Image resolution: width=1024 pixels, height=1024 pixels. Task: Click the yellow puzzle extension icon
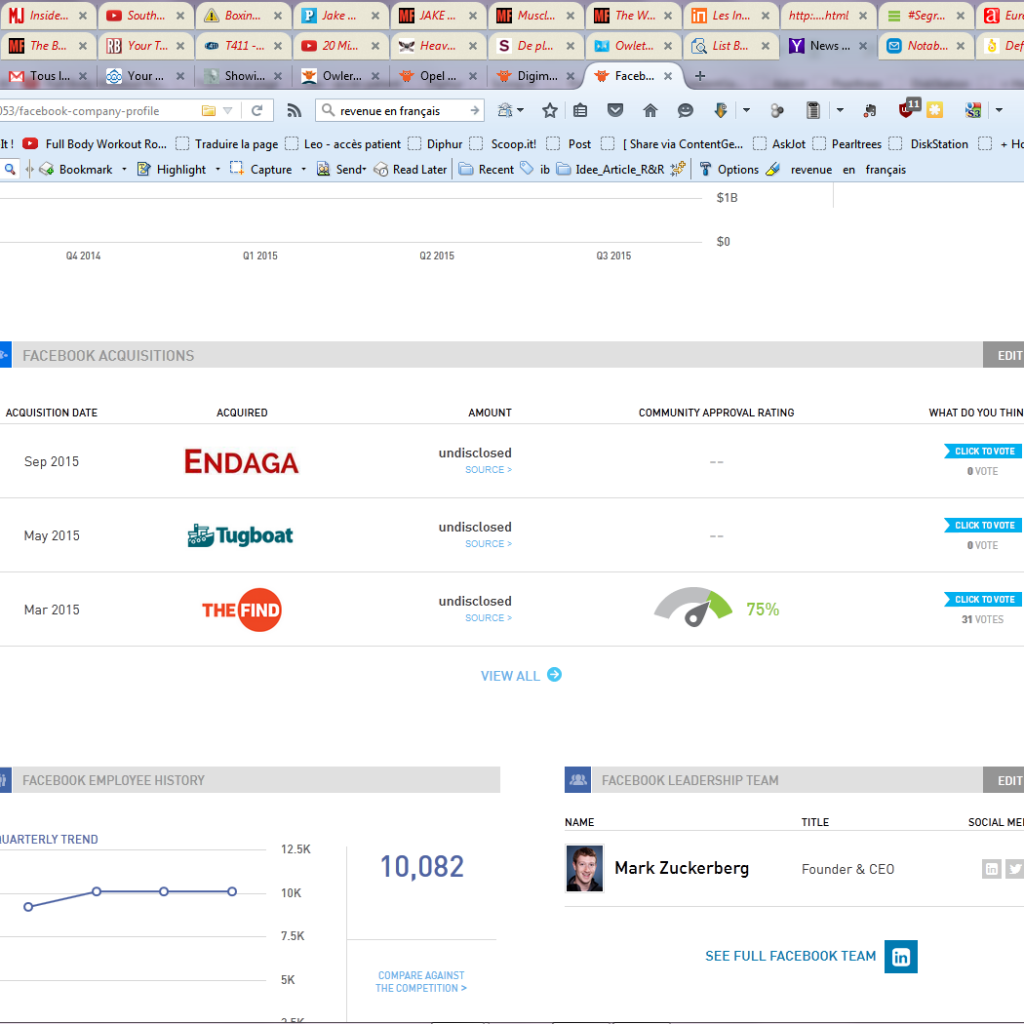click(x=935, y=110)
